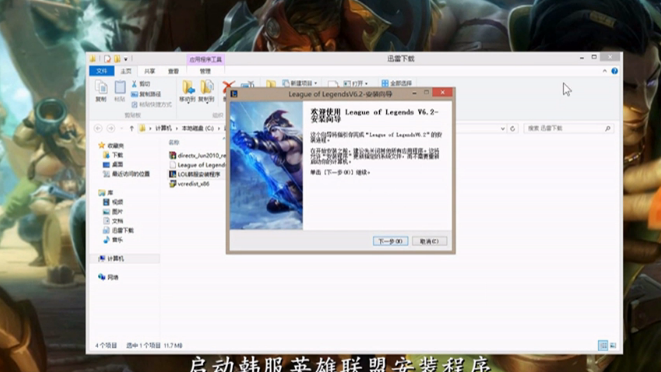The width and height of the screenshot is (661, 372).
Task: Switch to large icons view in status bar
Action: tap(613, 345)
